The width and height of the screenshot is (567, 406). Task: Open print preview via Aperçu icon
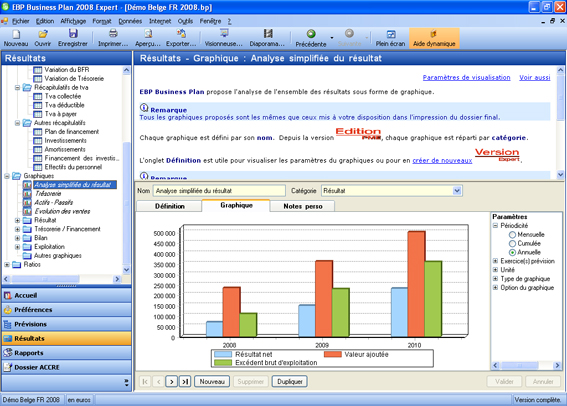click(148, 34)
